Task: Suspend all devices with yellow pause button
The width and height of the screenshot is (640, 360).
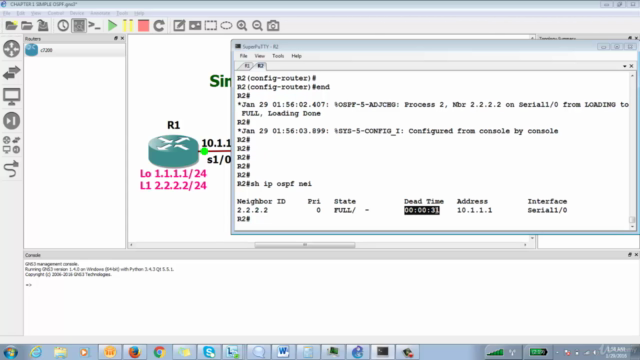Action: 128,26
